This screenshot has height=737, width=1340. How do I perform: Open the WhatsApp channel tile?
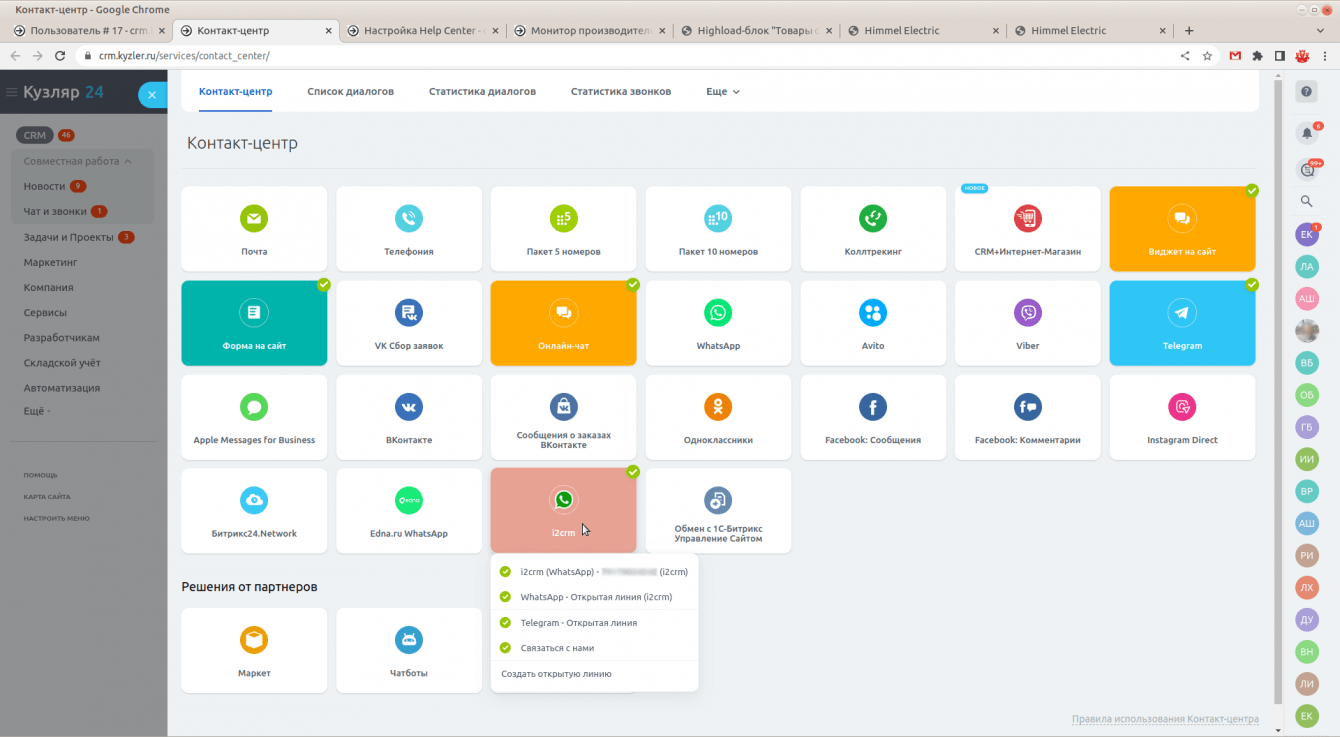[718, 323]
